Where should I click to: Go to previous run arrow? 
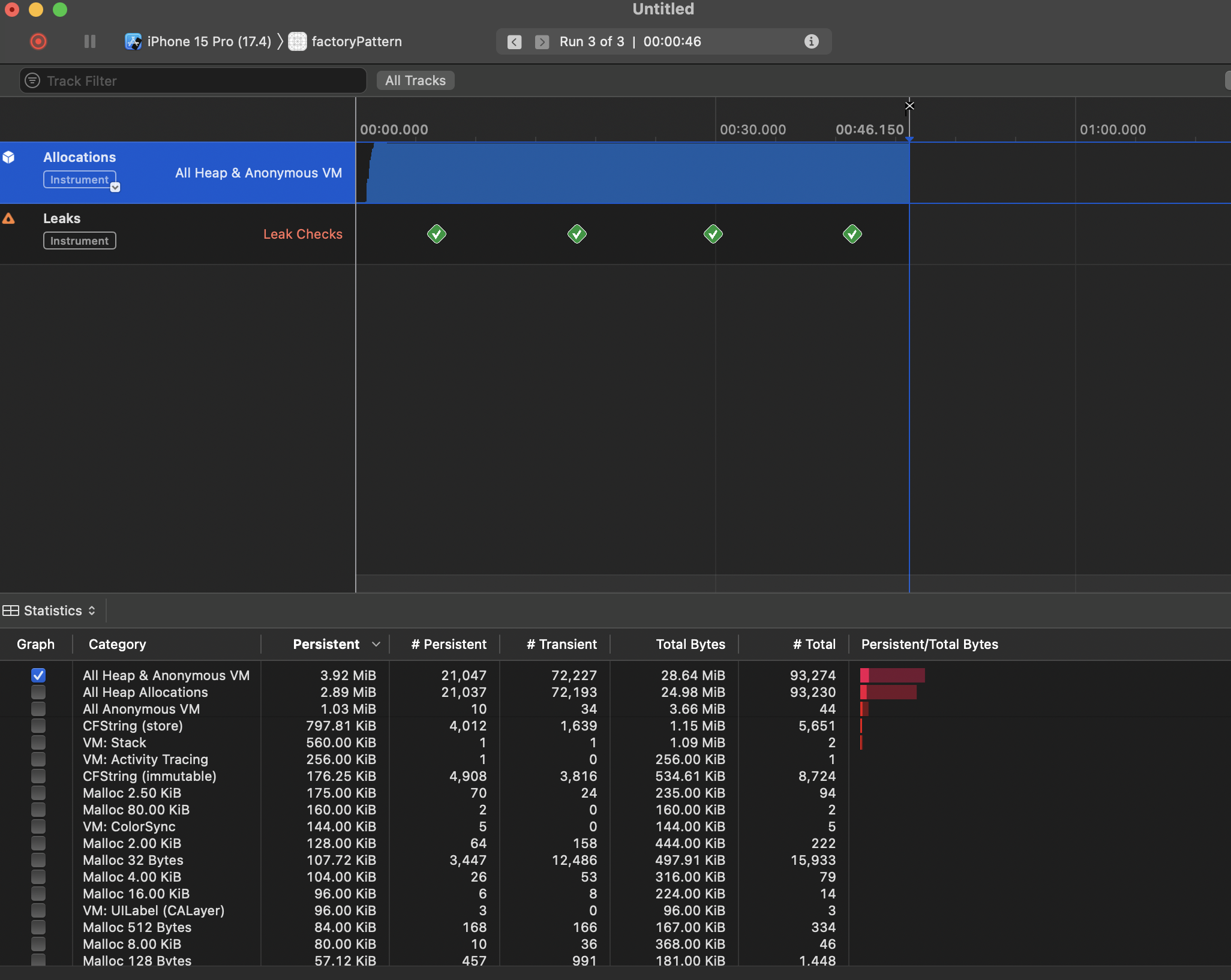point(514,42)
